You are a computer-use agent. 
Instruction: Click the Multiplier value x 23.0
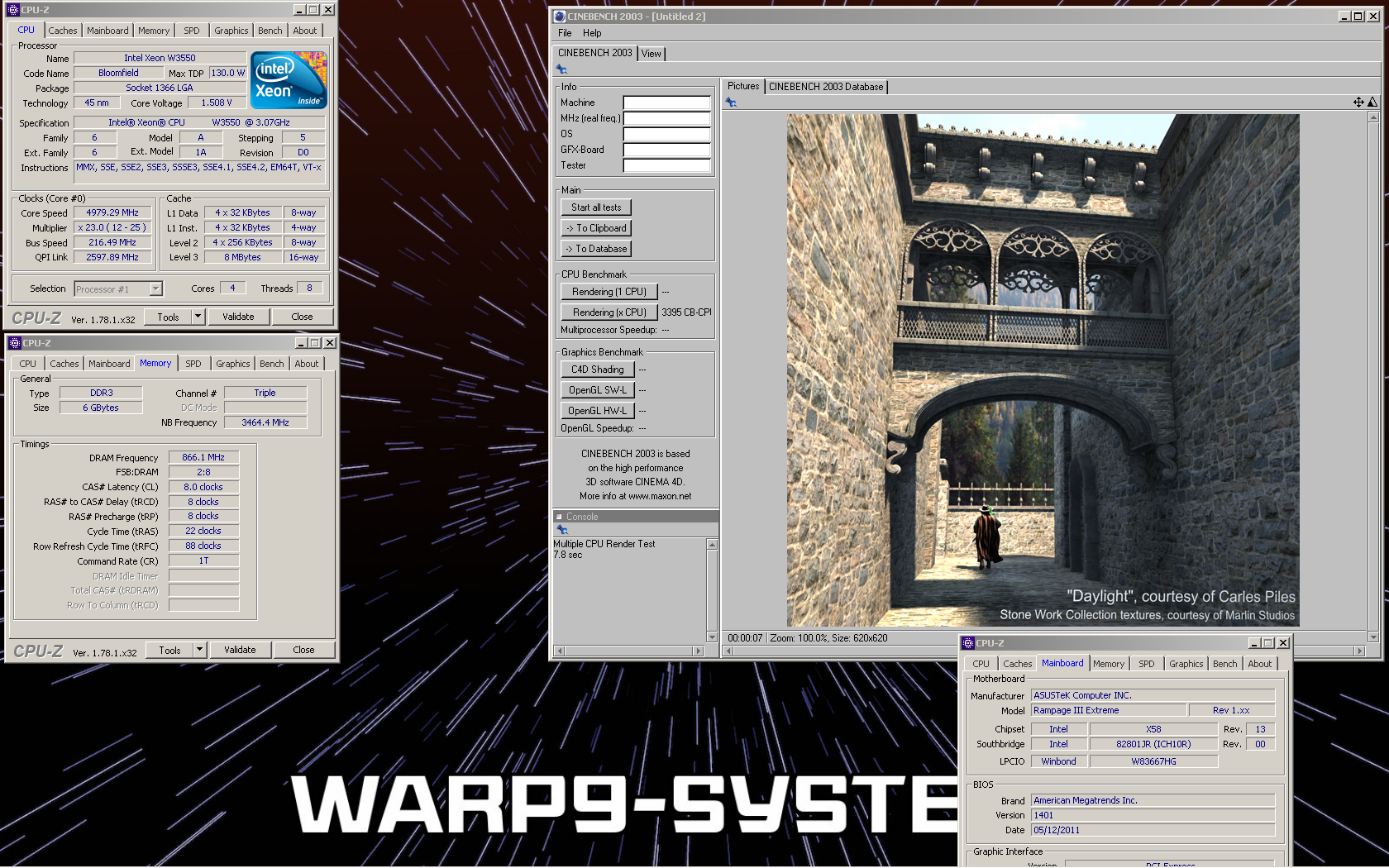(x=112, y=227)
